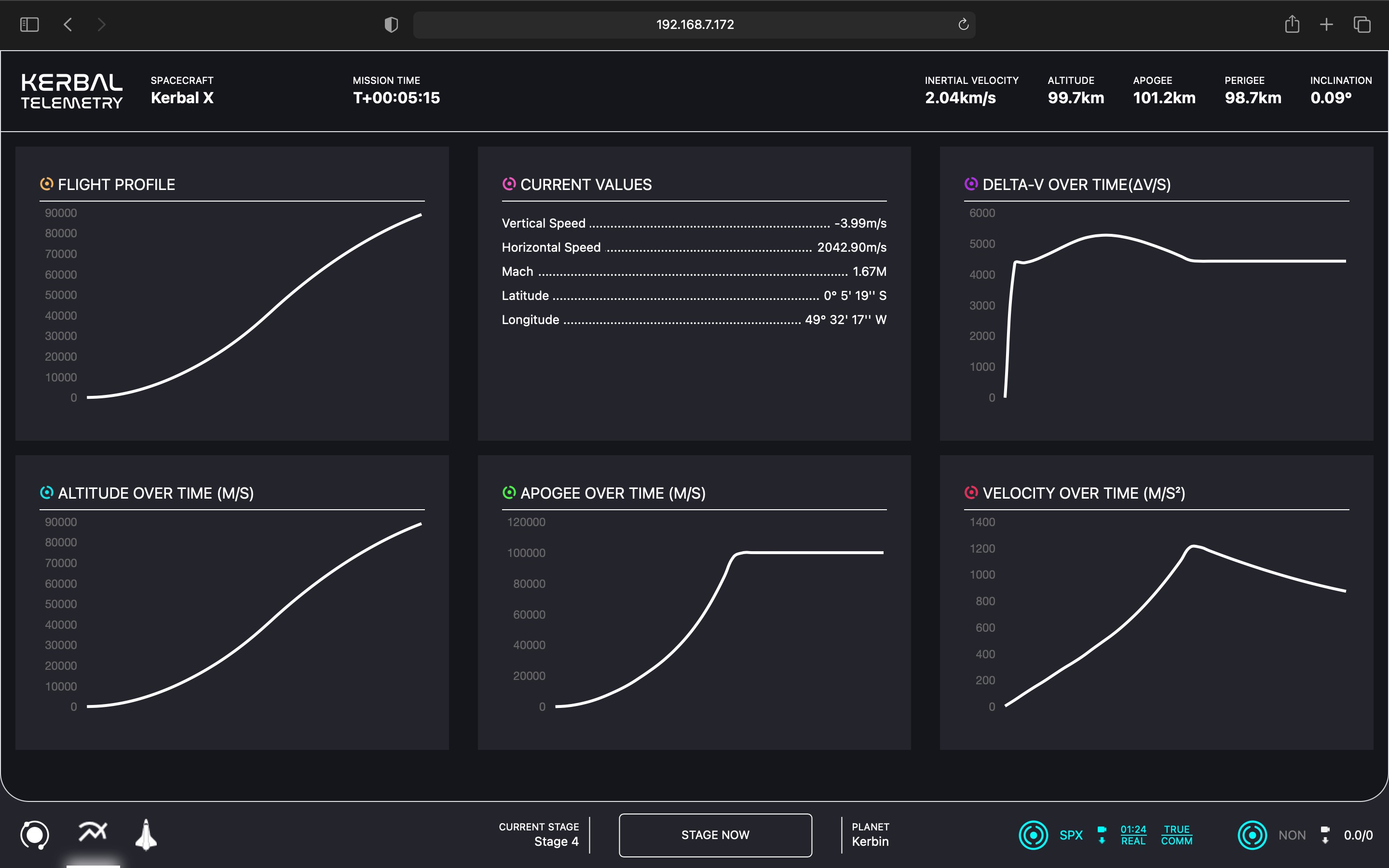The width and height of the screenshot is (1389, 868).
Task: Click the pink Current Values panel icon
Action: click(x=508, y=184)
